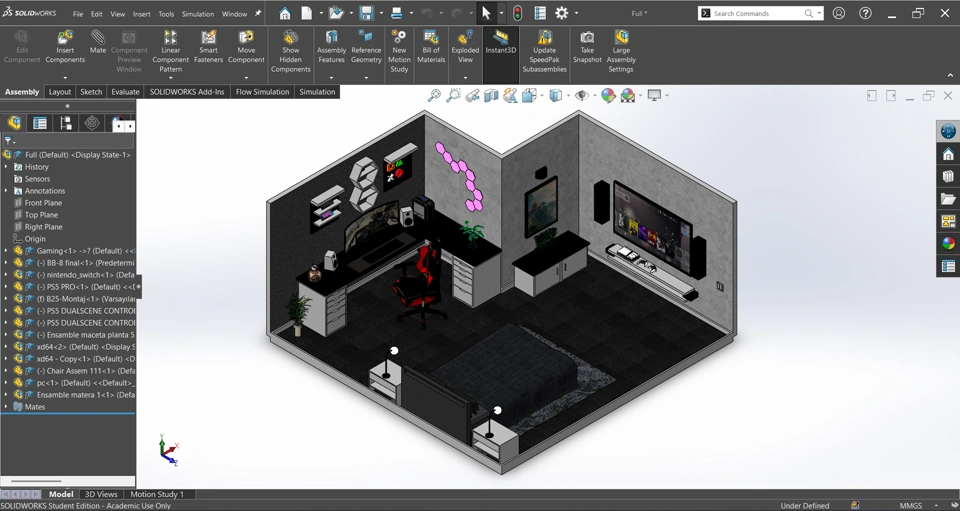
Task: Take Snapshot of the assembly
Action: click(x=587, y=47)
